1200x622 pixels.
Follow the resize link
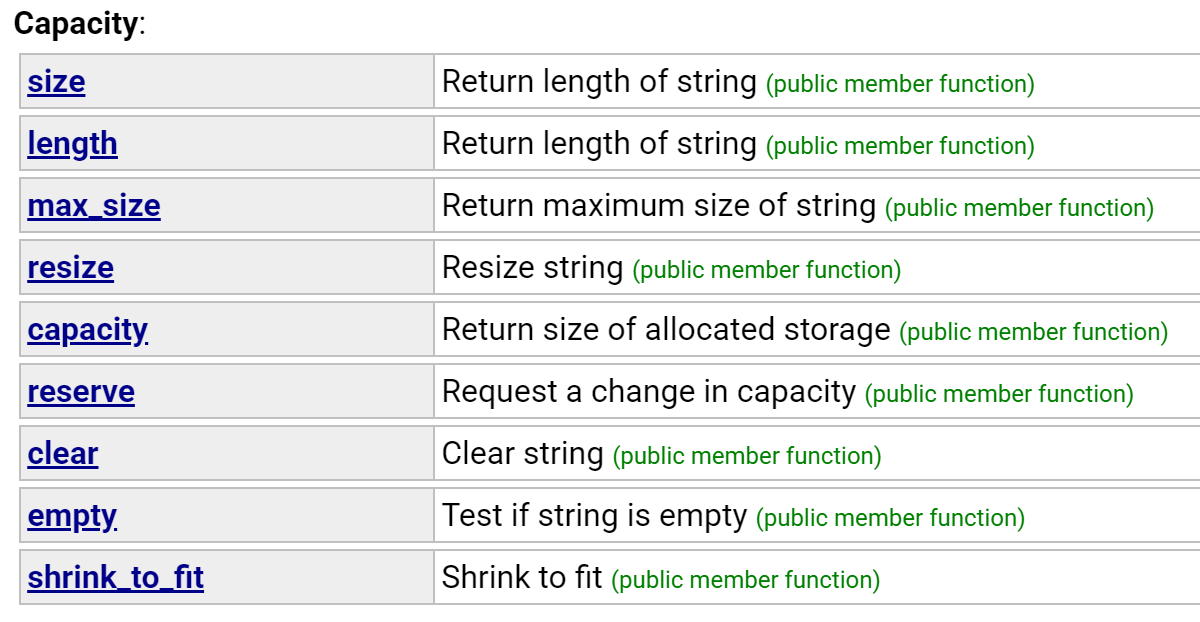(x=70, y=268)
